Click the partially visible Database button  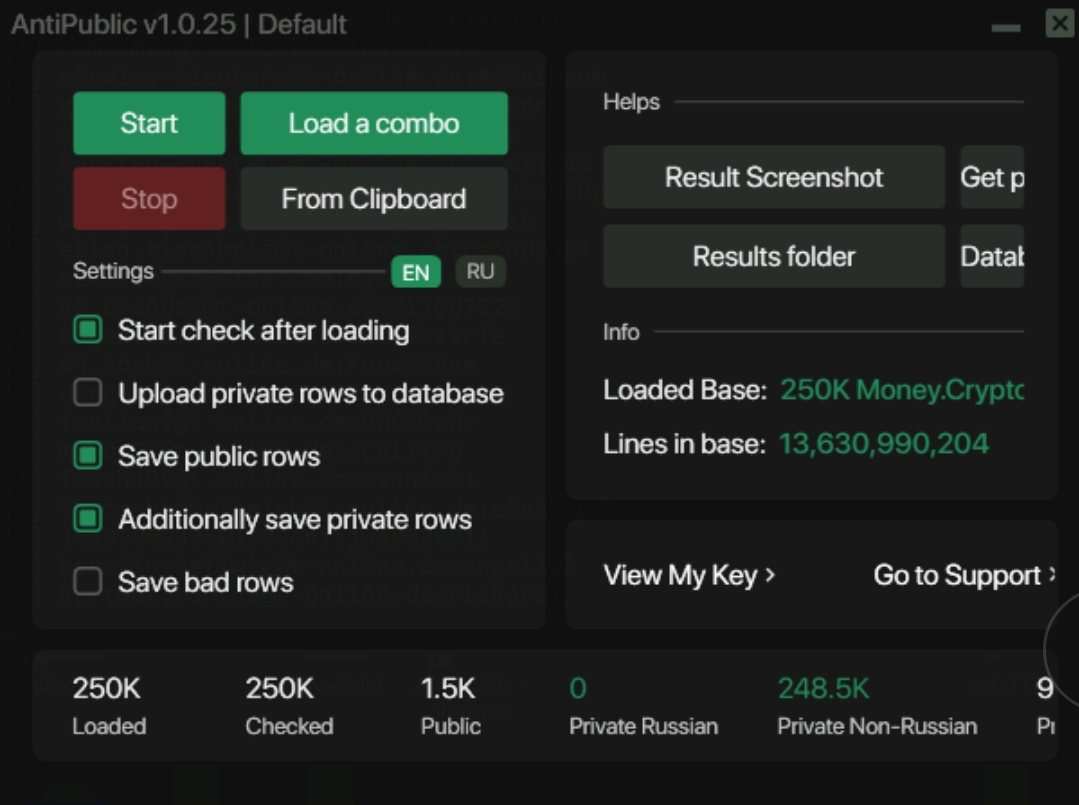pos(991,256)
